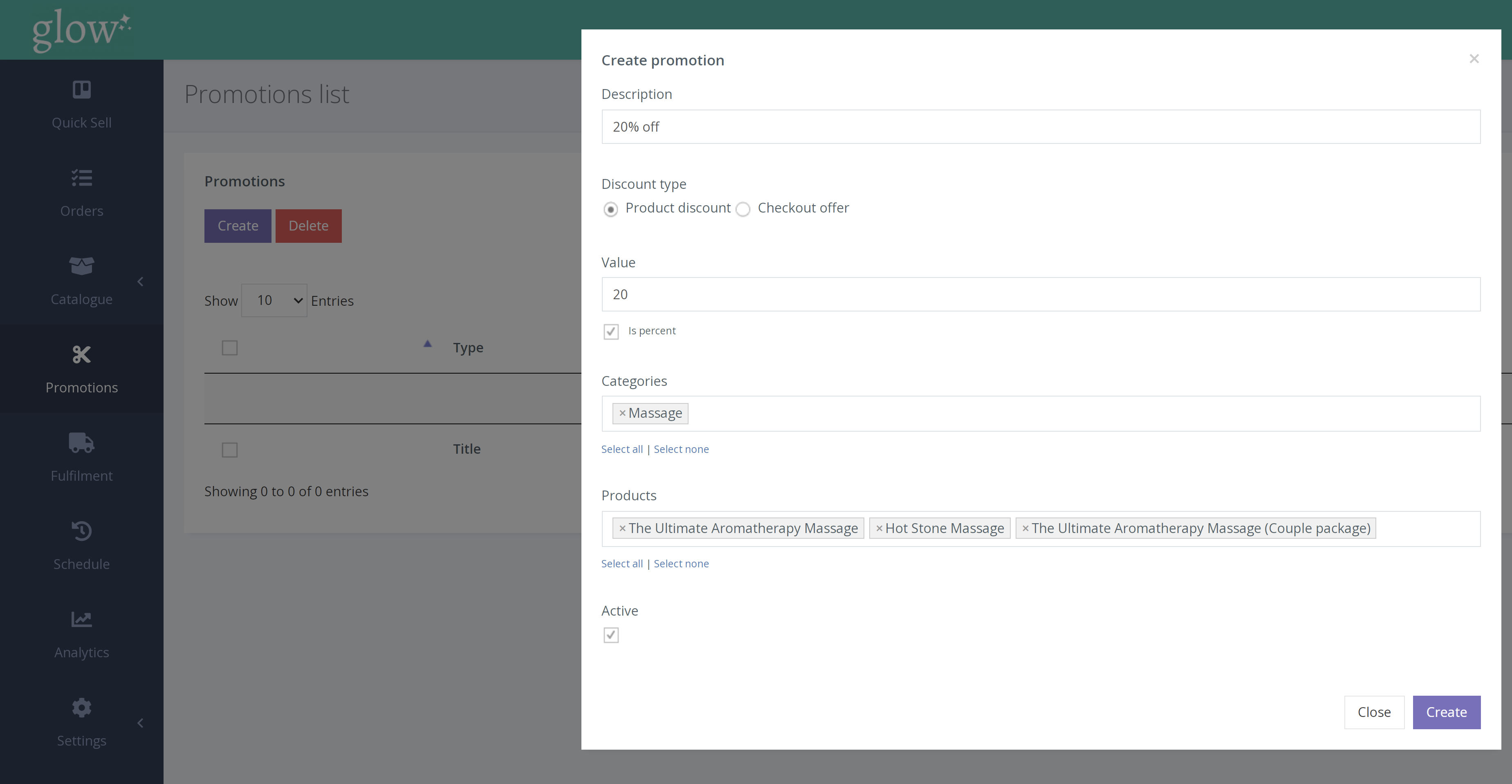Open Settings gear icon
1512x784 pixels.
pyautogui.click(x=82, y=708)
